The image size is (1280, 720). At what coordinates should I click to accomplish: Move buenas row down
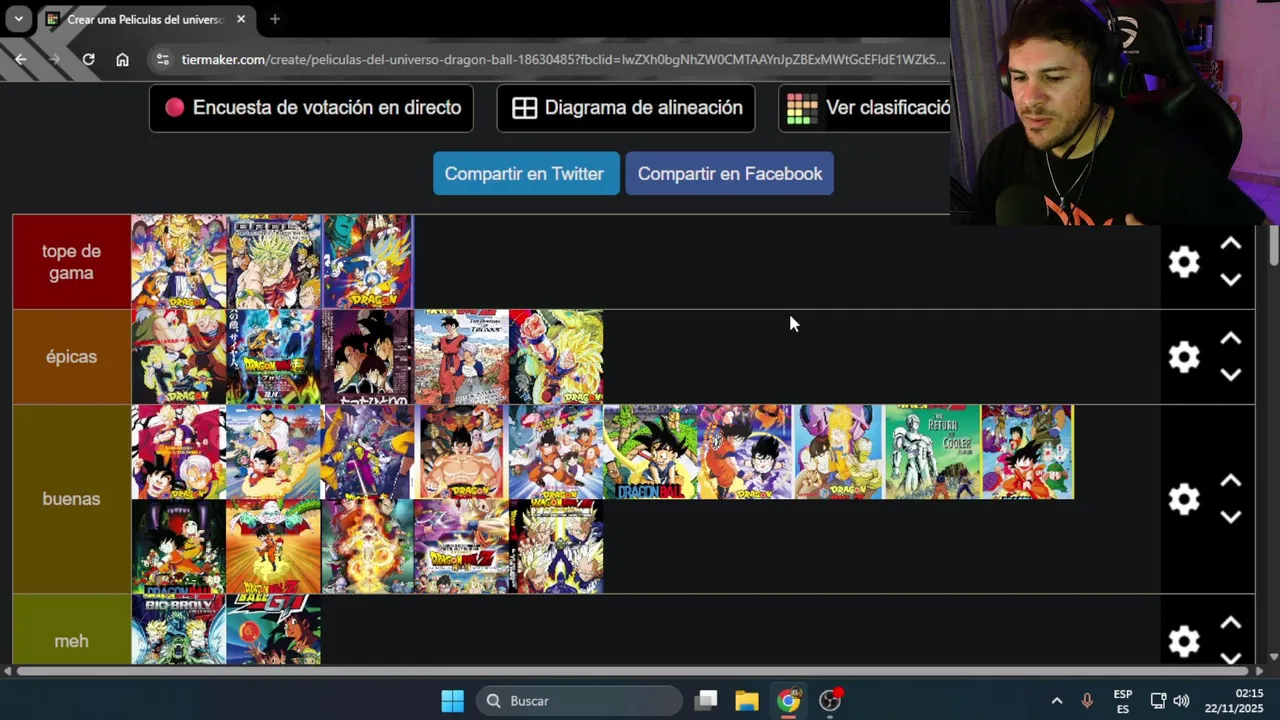[x=1231, y=517]
